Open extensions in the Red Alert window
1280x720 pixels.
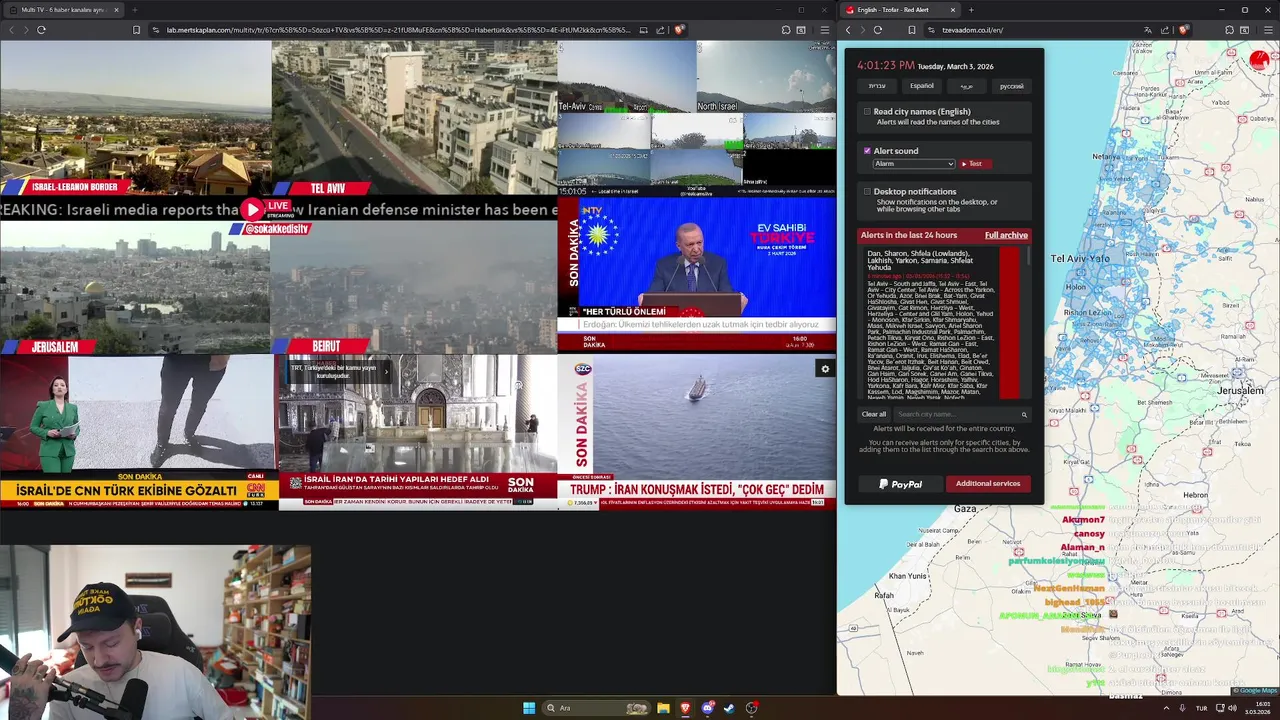(x=1228, y=30)
